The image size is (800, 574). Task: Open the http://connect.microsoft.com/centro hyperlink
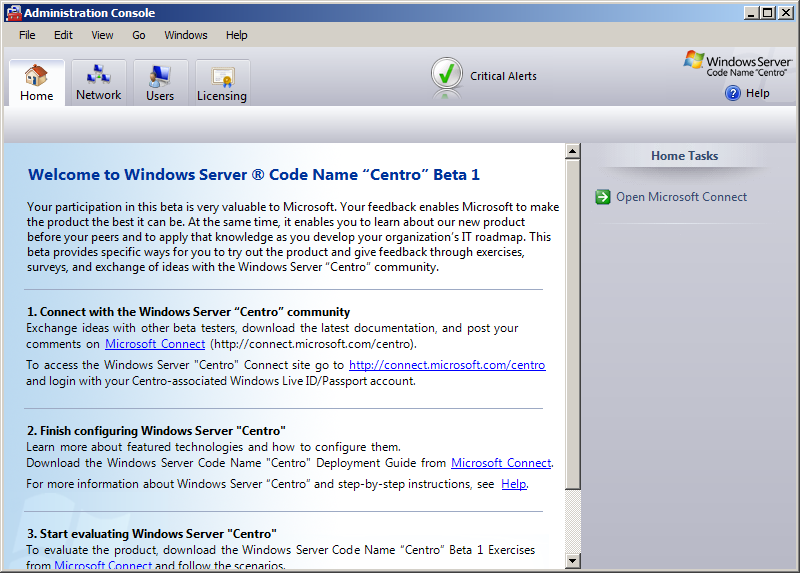(x=447, y=365)
